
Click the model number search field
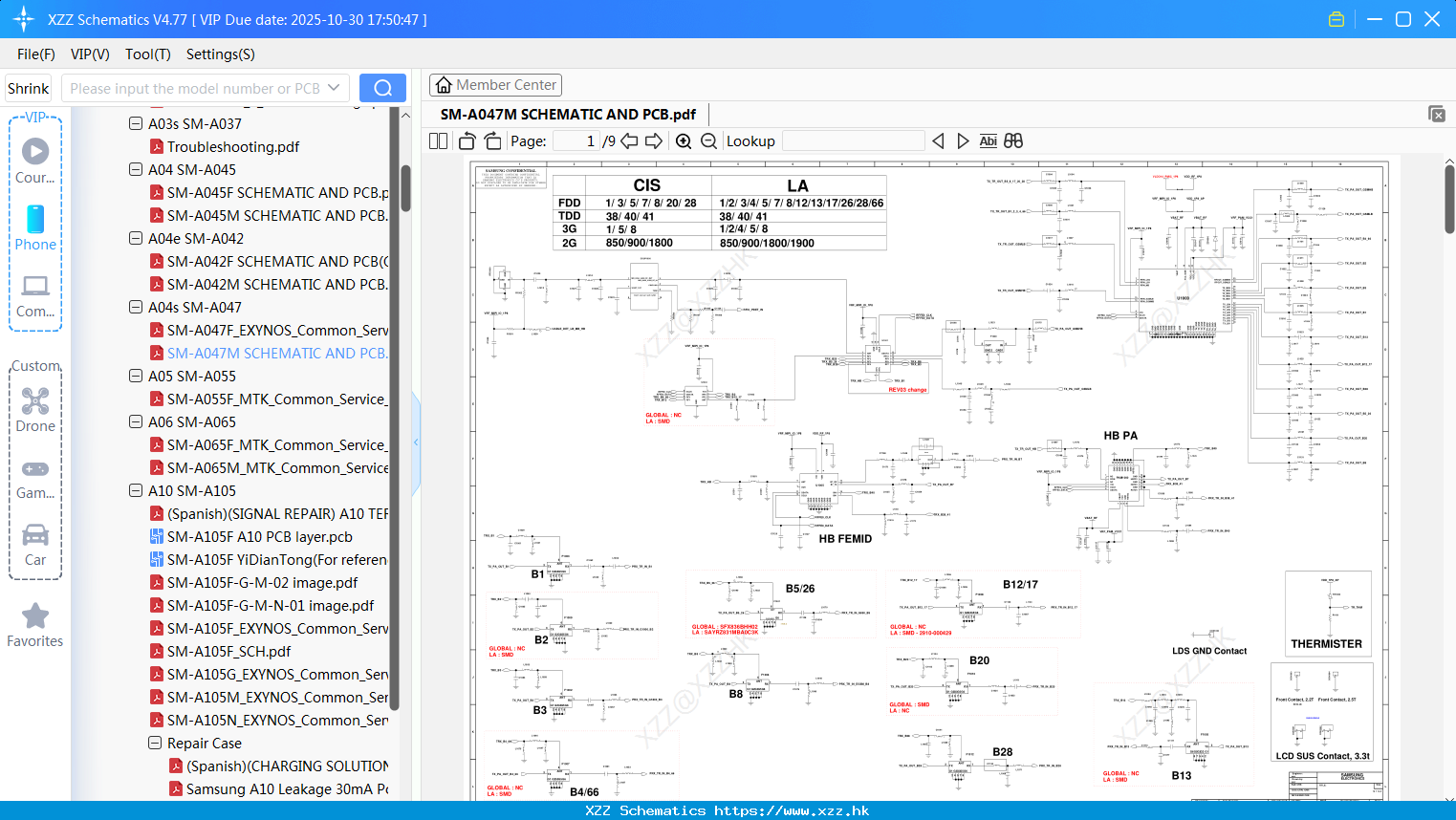click(195, 88)
